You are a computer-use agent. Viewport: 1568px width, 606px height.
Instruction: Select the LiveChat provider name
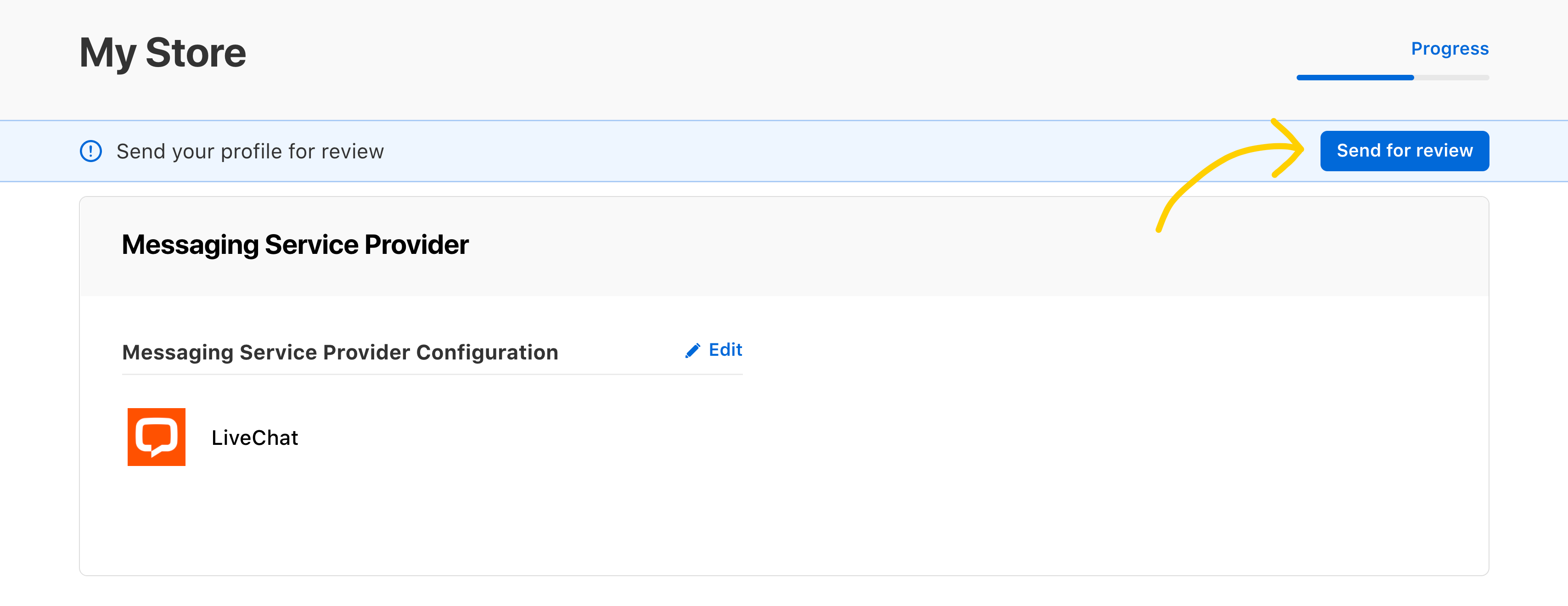pos(254,438)
